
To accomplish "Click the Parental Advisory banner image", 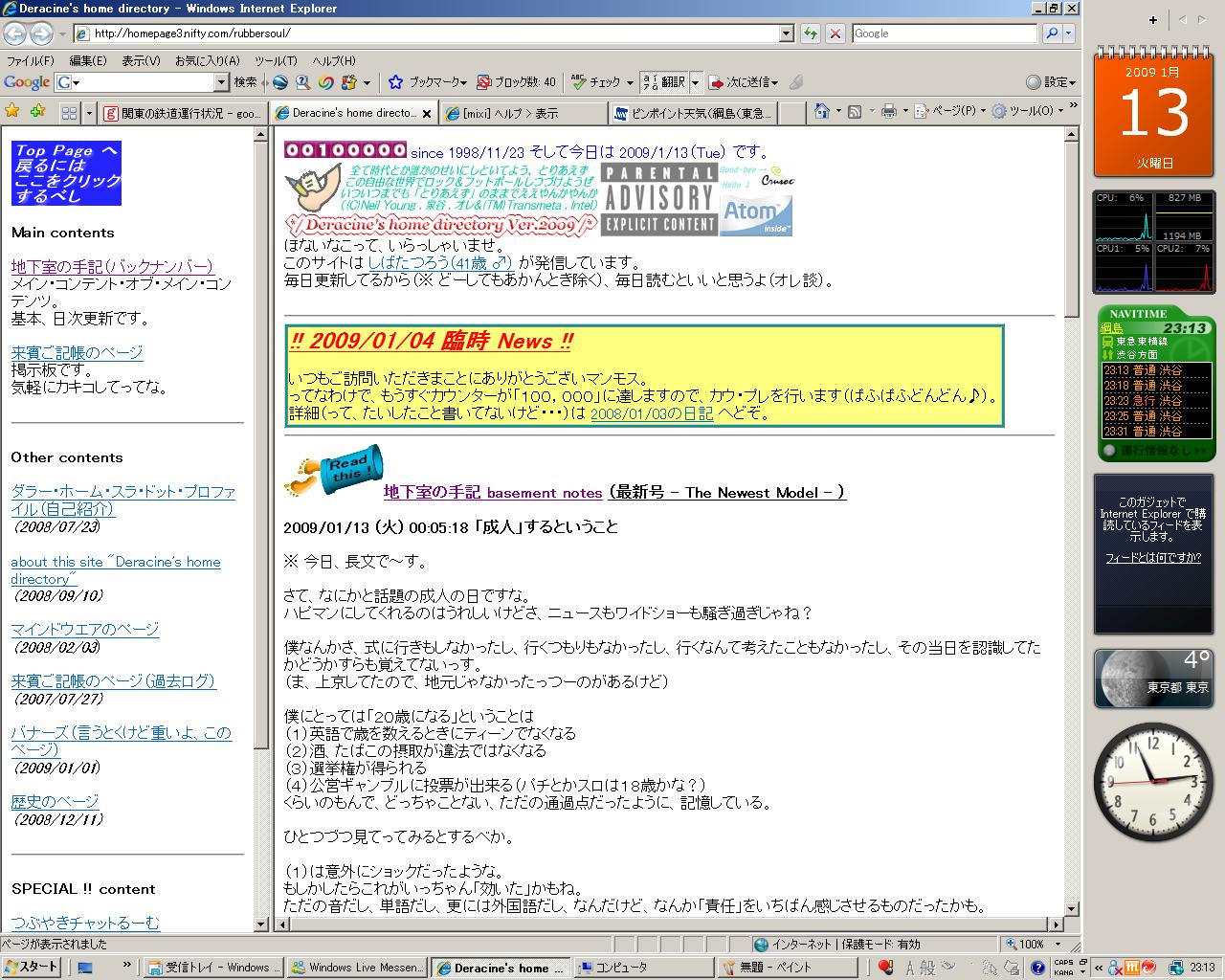I will pos(658,199).
